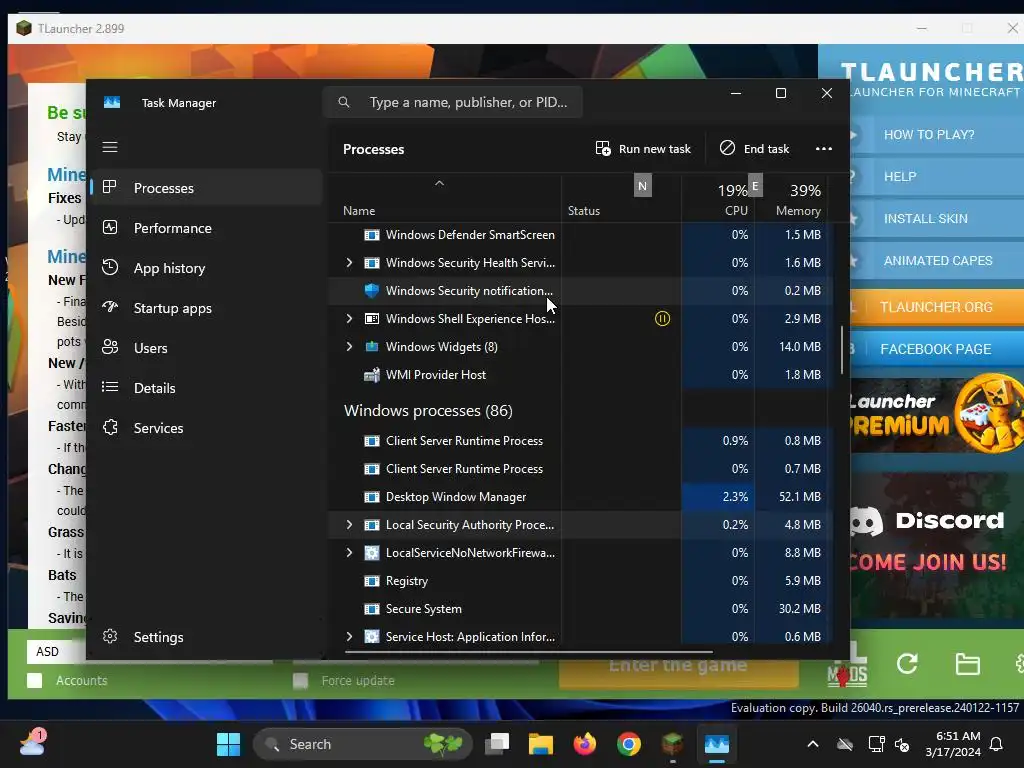Image resolution: width=1024 pixels, height=768 pixels.
Task: Open the TLAUNCHER.ORG link
Action: pyautogui.click(x=937, y=307)
